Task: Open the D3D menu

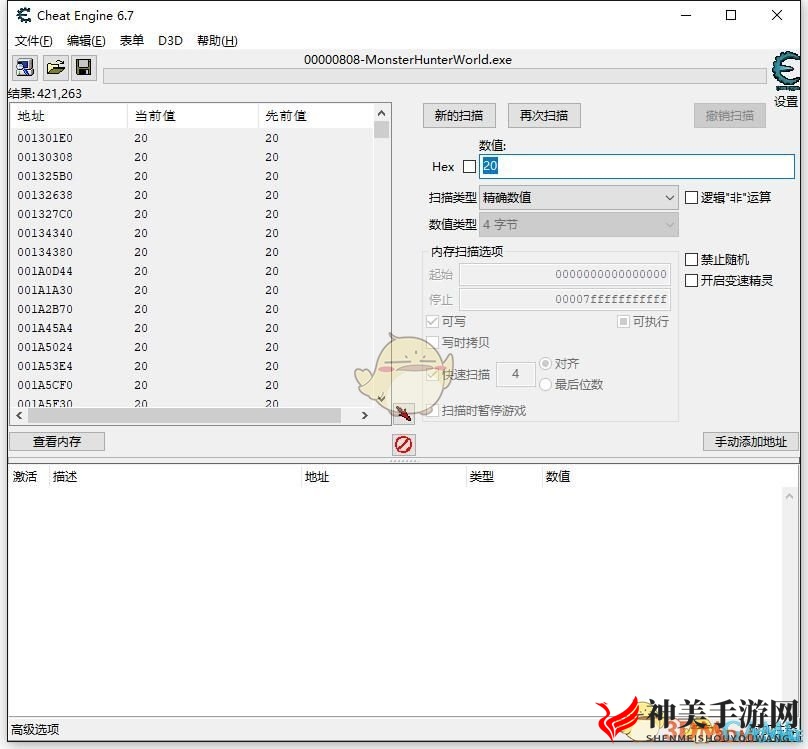Action: (x=170, y=41)
